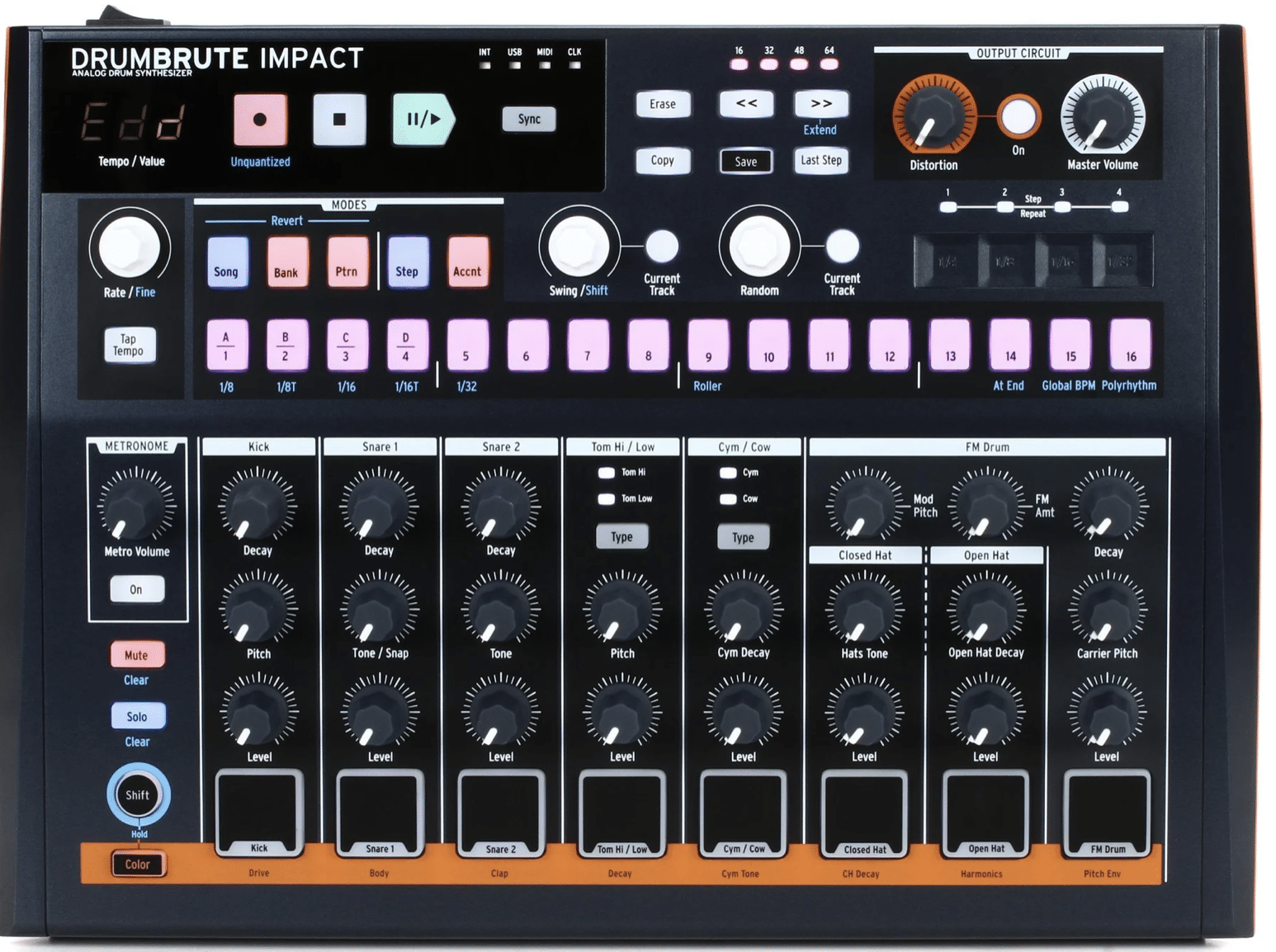Hit the Kick drum pad
The image size is (1276, 952).
(259, 813)
